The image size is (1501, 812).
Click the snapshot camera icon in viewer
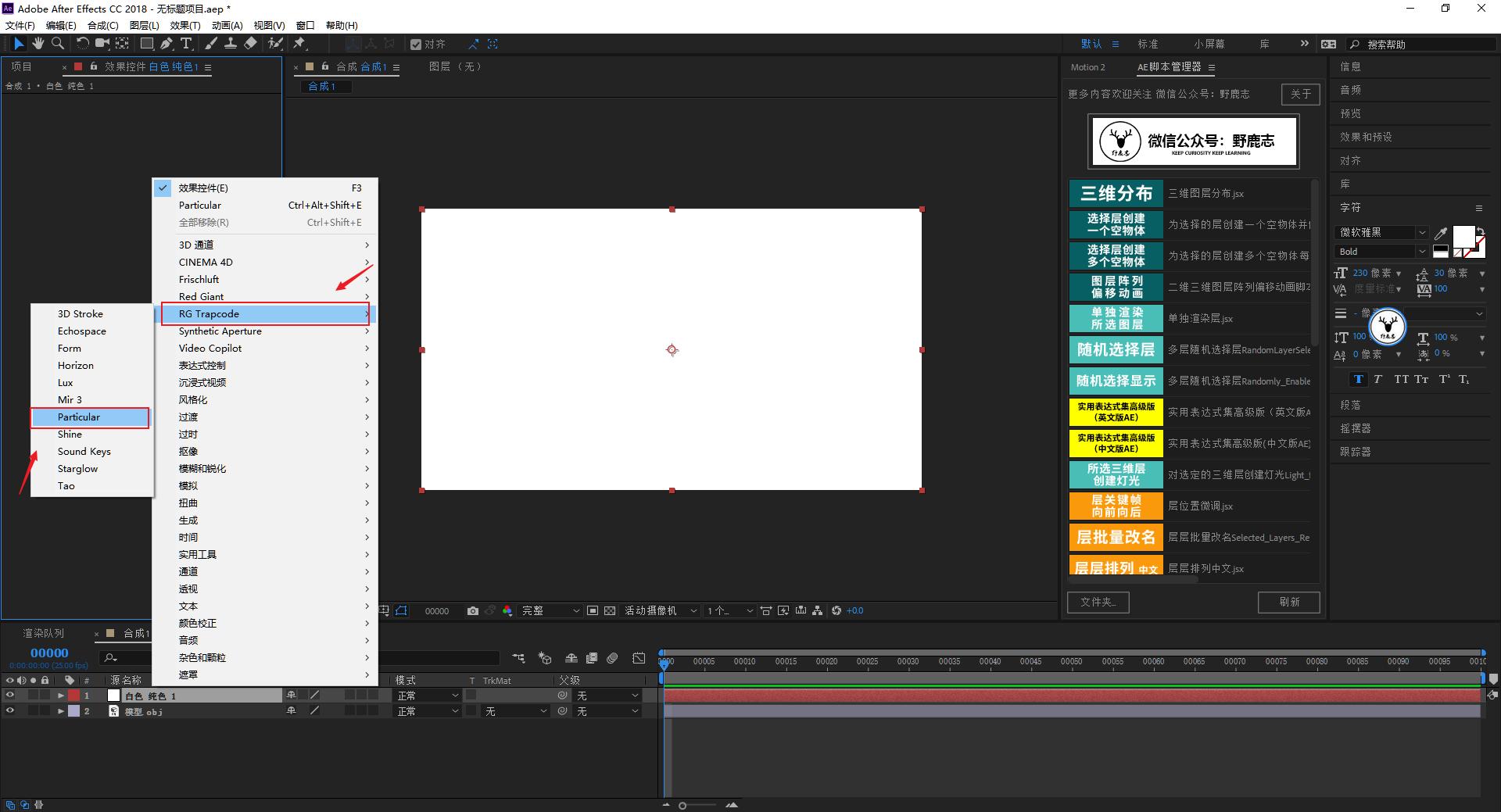click(x=472, y=610)
